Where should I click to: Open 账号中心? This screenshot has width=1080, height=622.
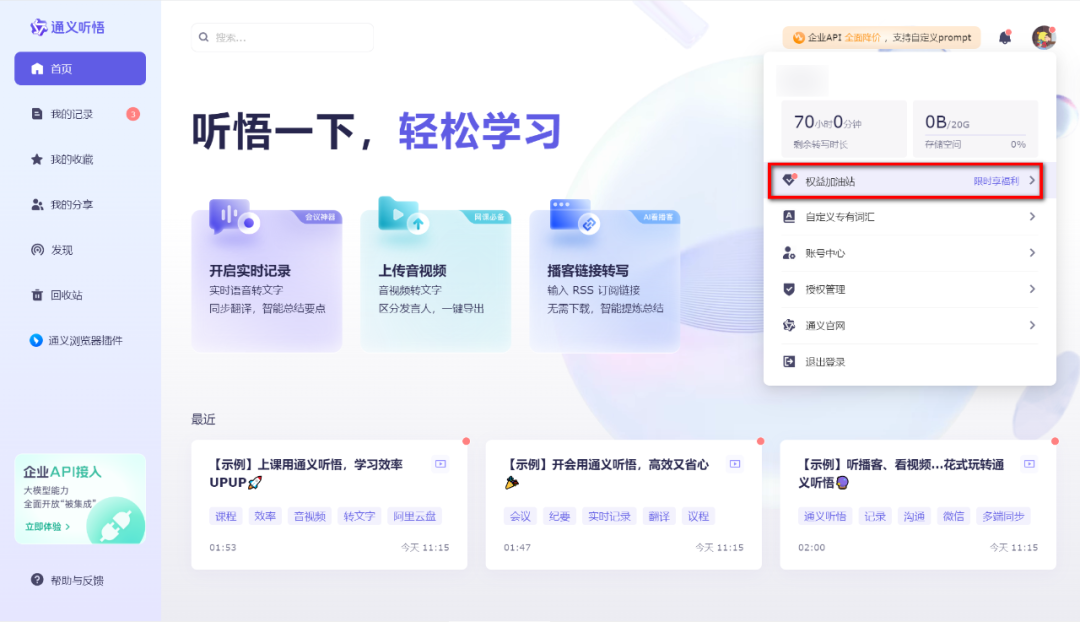point(909,253)
